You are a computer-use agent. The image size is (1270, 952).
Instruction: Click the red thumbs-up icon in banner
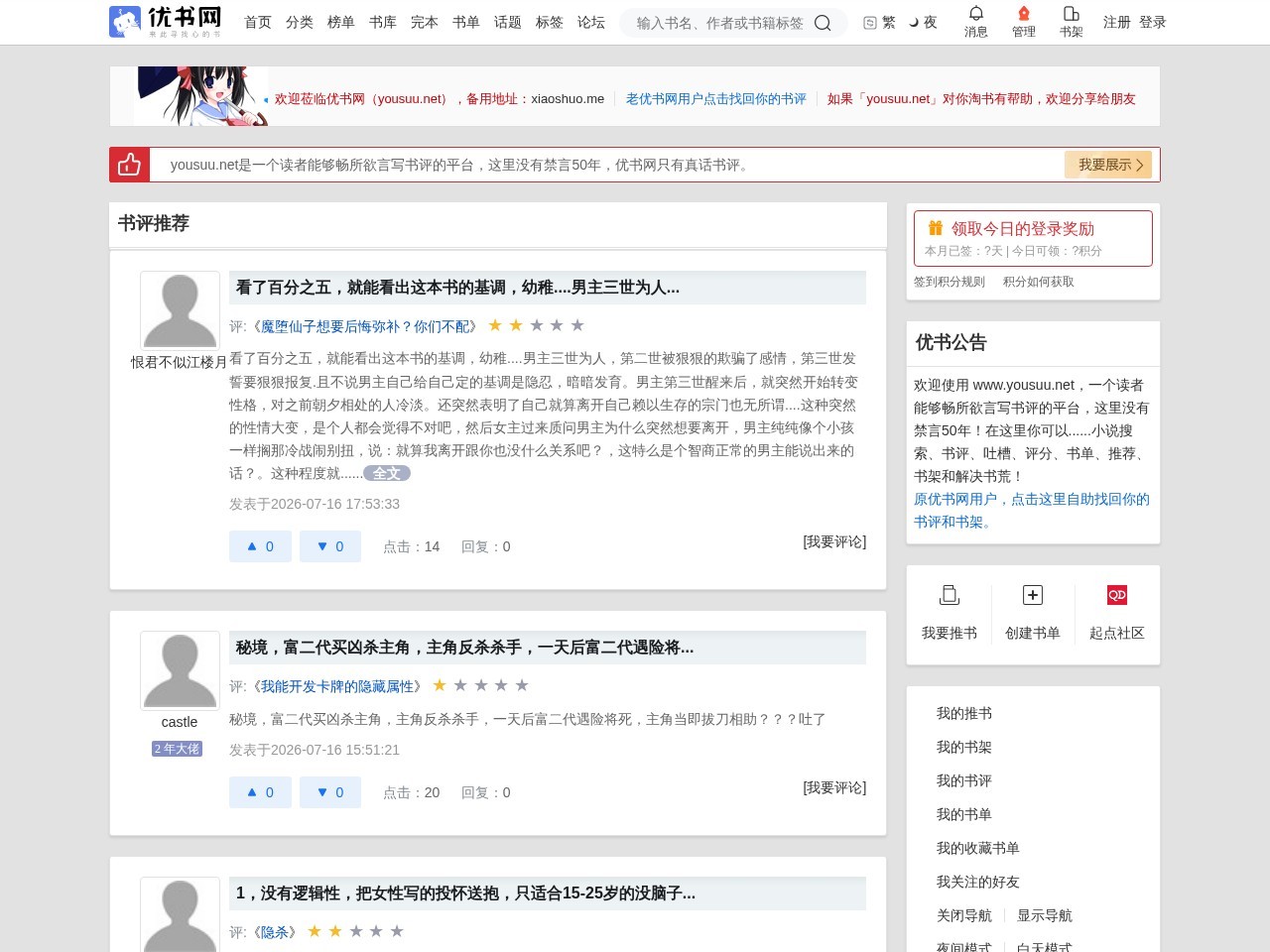click(x=130, y=165)
